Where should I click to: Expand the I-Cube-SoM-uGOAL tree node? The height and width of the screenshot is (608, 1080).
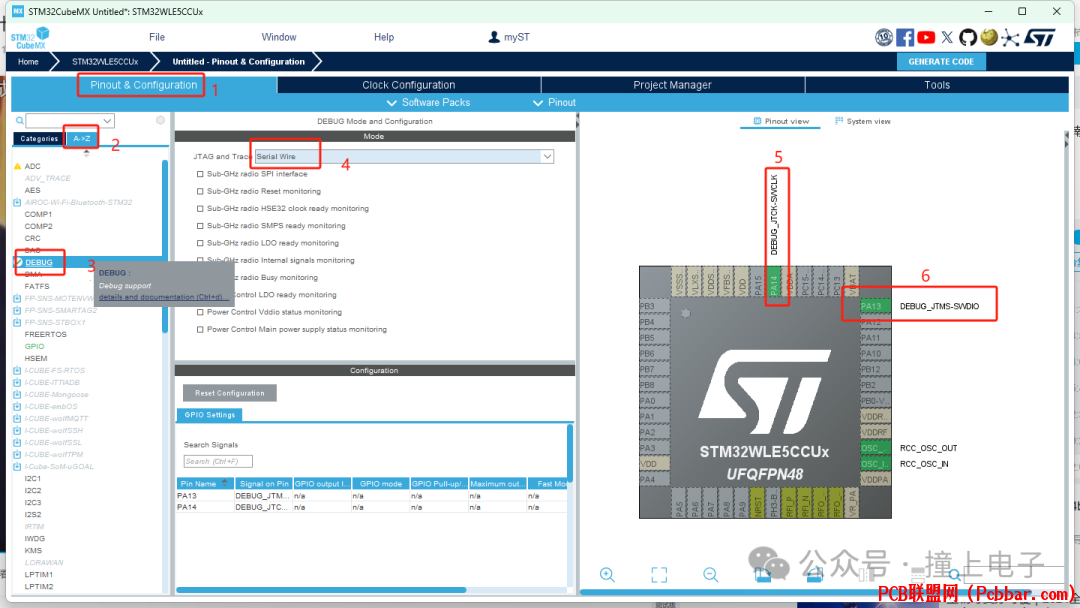17,467
